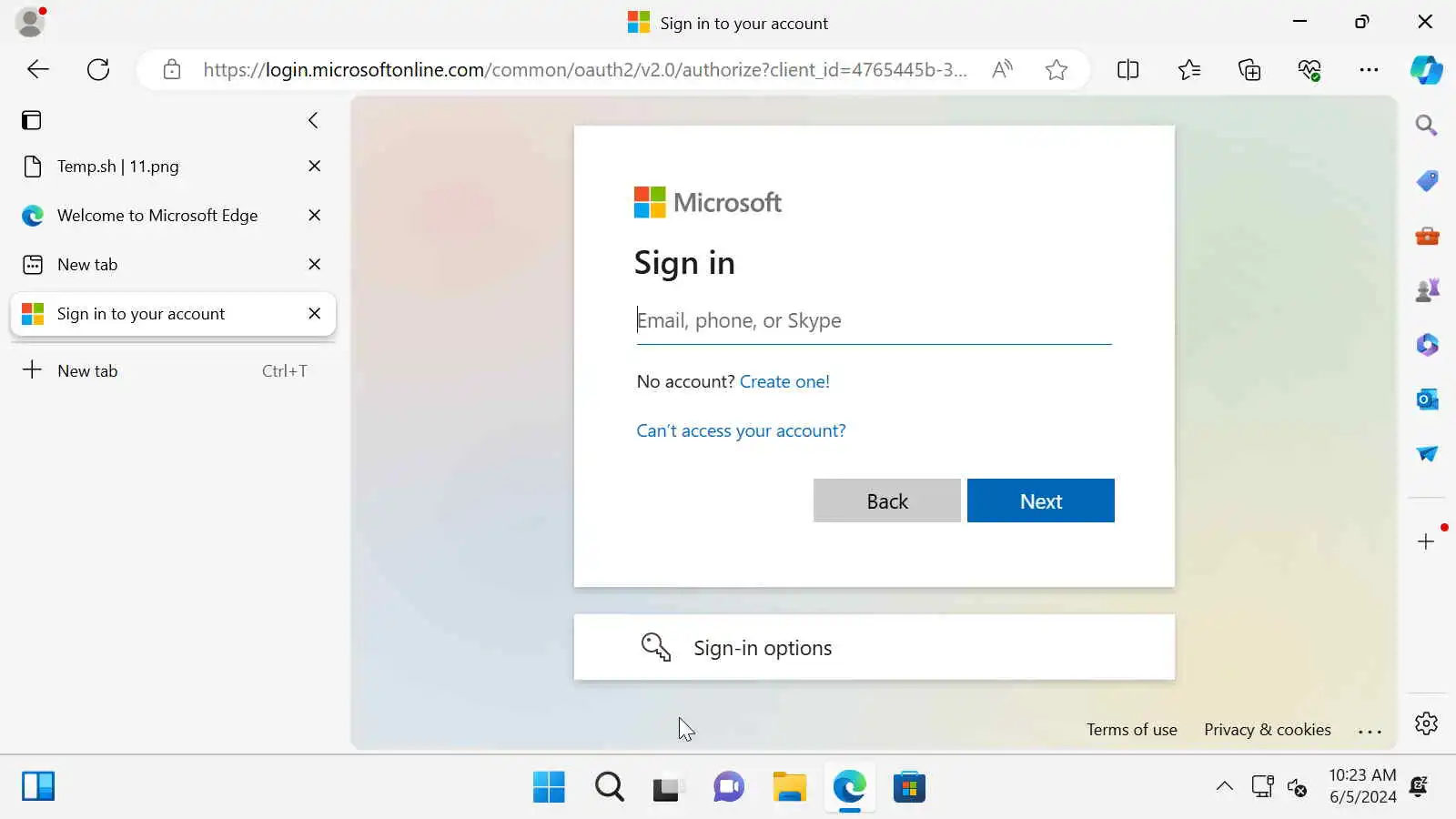Launch Copilot from toolbar
This screenshot has height=819, width=1456.
point(1426,69)
